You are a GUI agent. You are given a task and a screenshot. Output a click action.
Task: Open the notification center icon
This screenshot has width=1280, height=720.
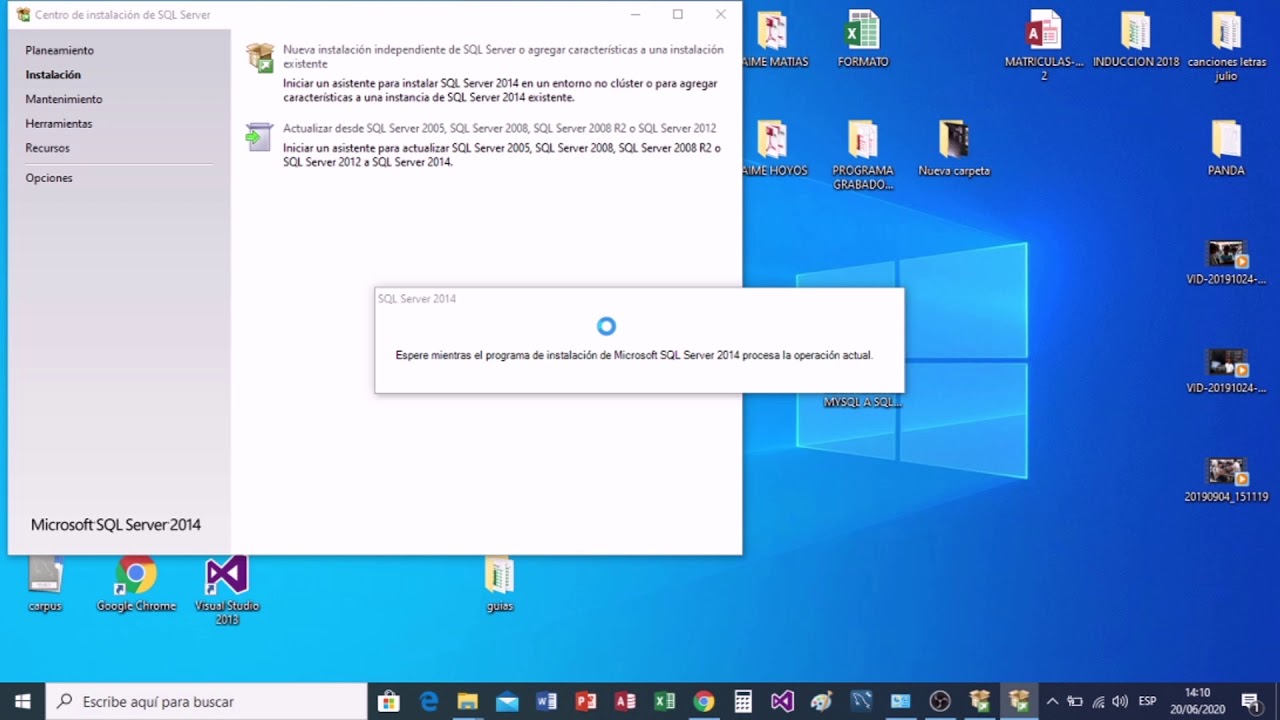click(x=1250, y=701)
